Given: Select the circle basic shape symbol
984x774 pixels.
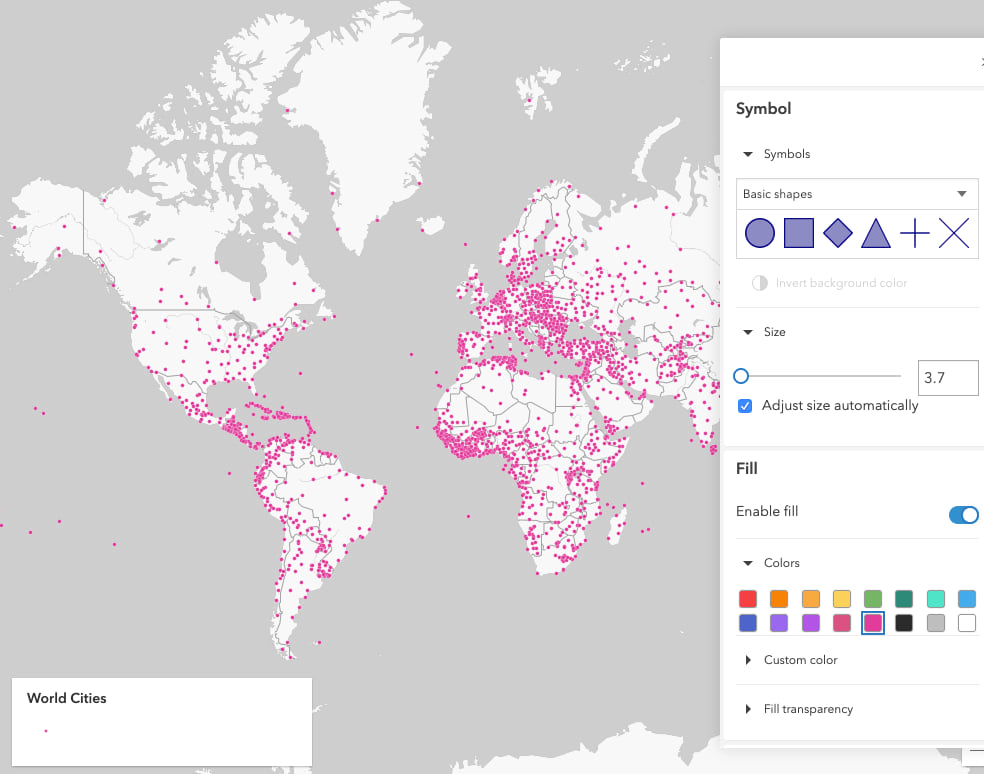Looking at the screenshot, I should (759, 234).
